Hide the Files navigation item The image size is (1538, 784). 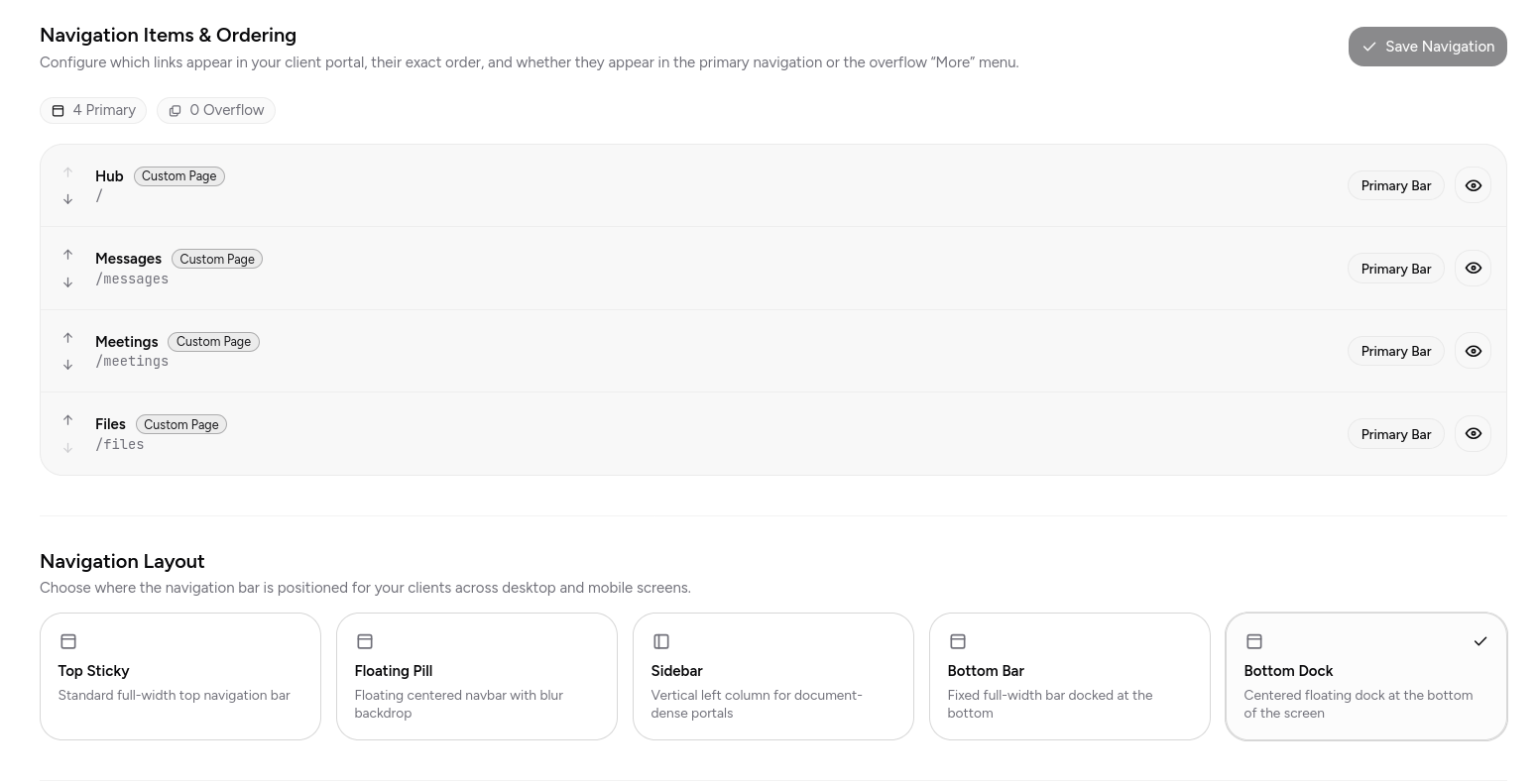pos(1473,433)
